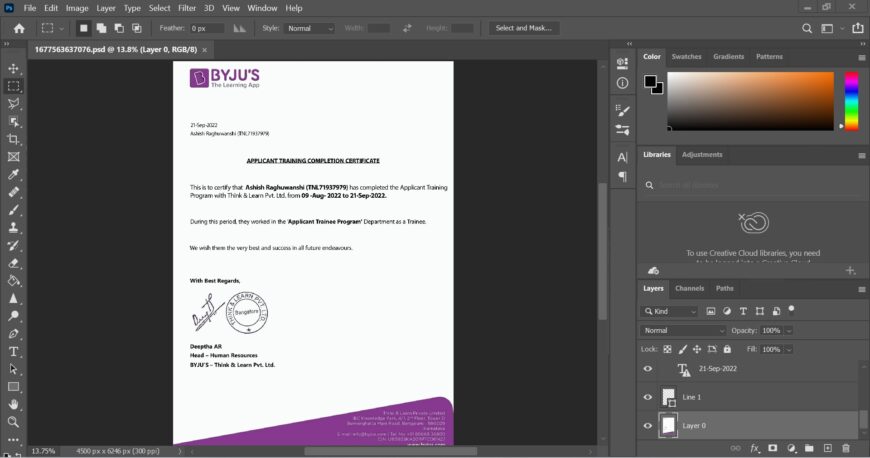Open the Layers panel flyout menu
Viewport: 870px width, 458px height.
(x=862, y=289)
